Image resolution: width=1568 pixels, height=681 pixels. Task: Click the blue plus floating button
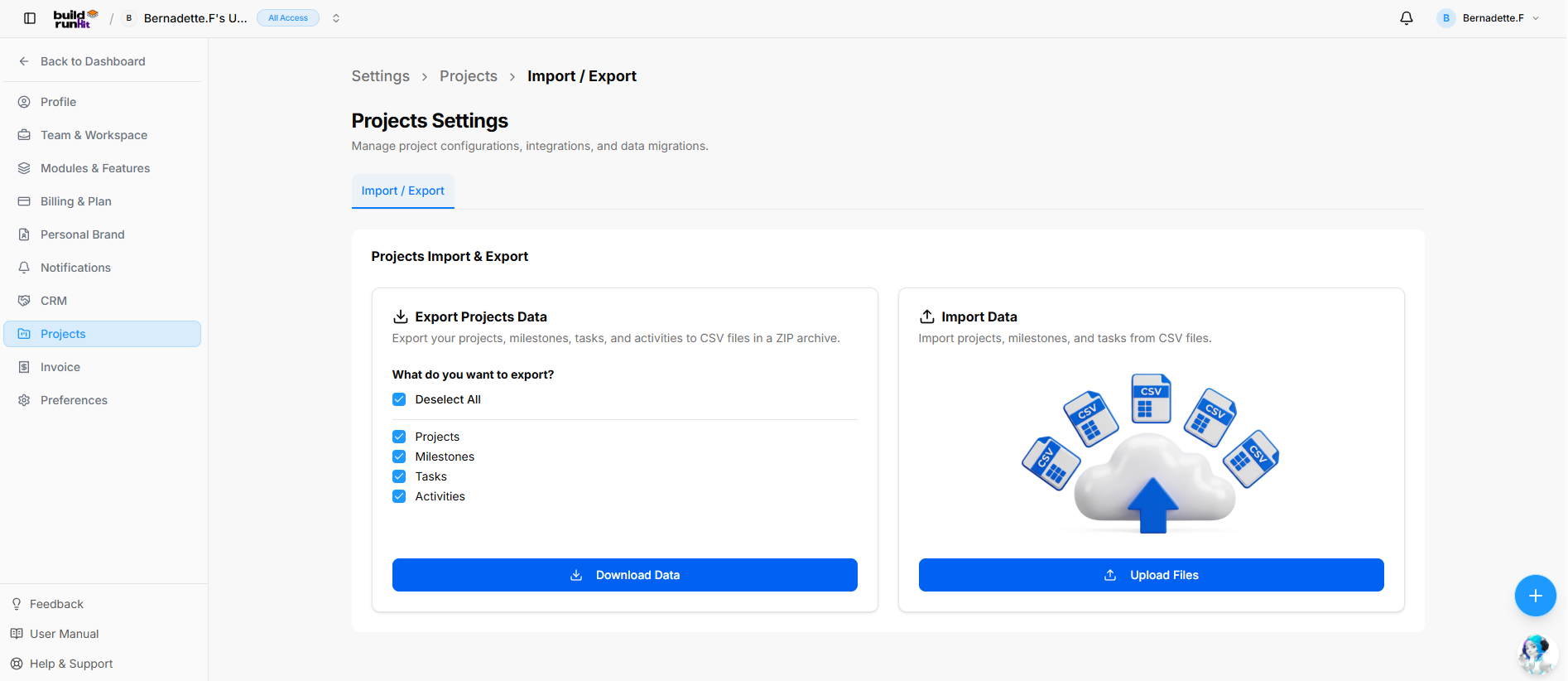point(1536,596)
